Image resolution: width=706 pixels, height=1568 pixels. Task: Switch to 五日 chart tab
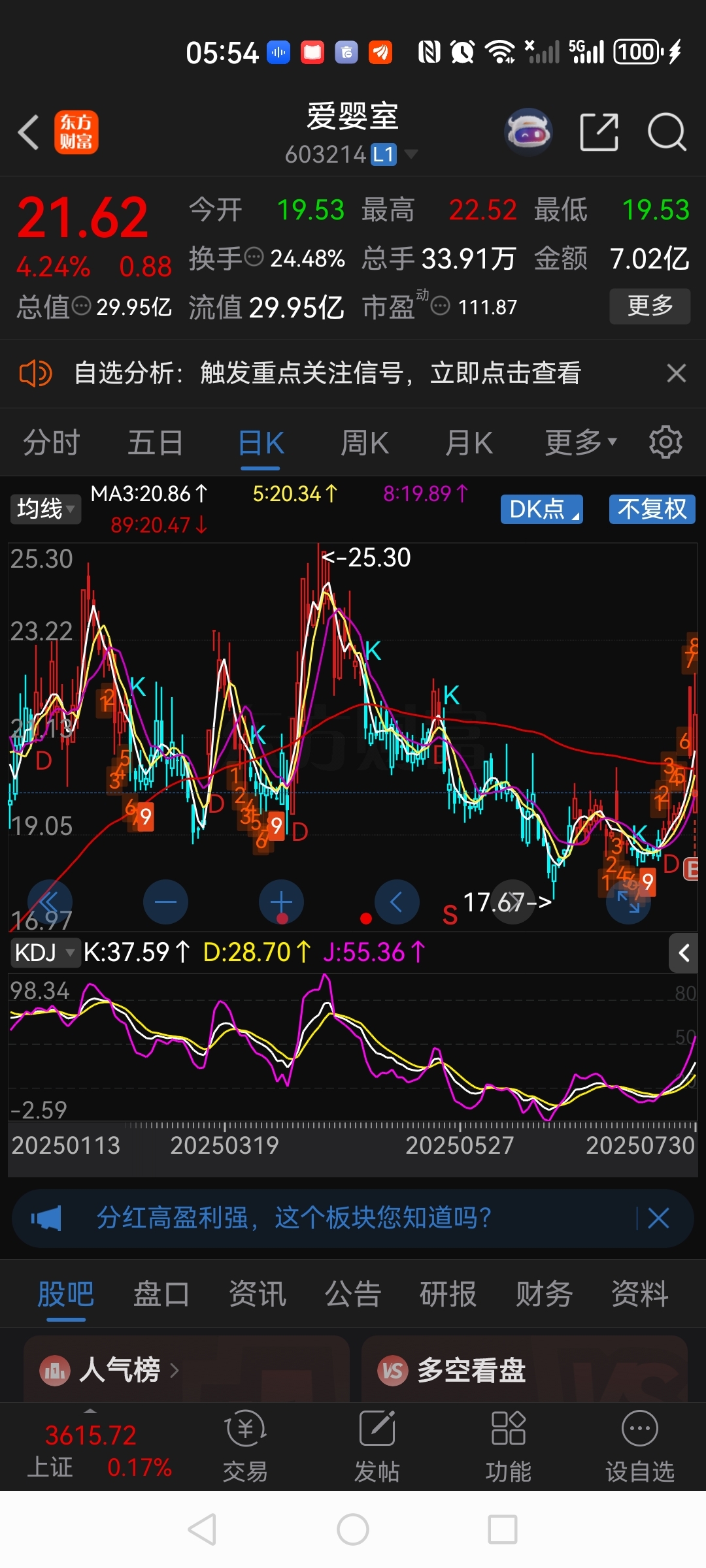point(156,442)
